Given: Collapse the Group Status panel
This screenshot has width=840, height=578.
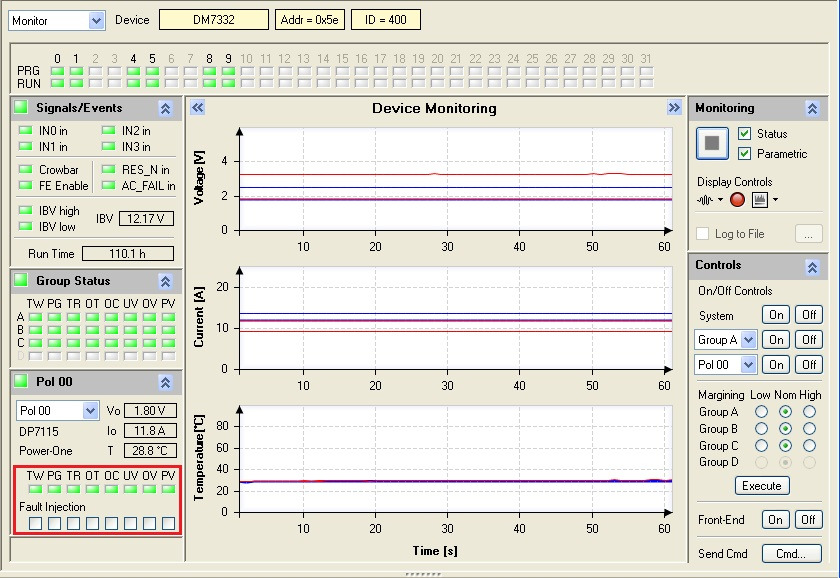Looking at the screenshot, I should coord(165,281).
